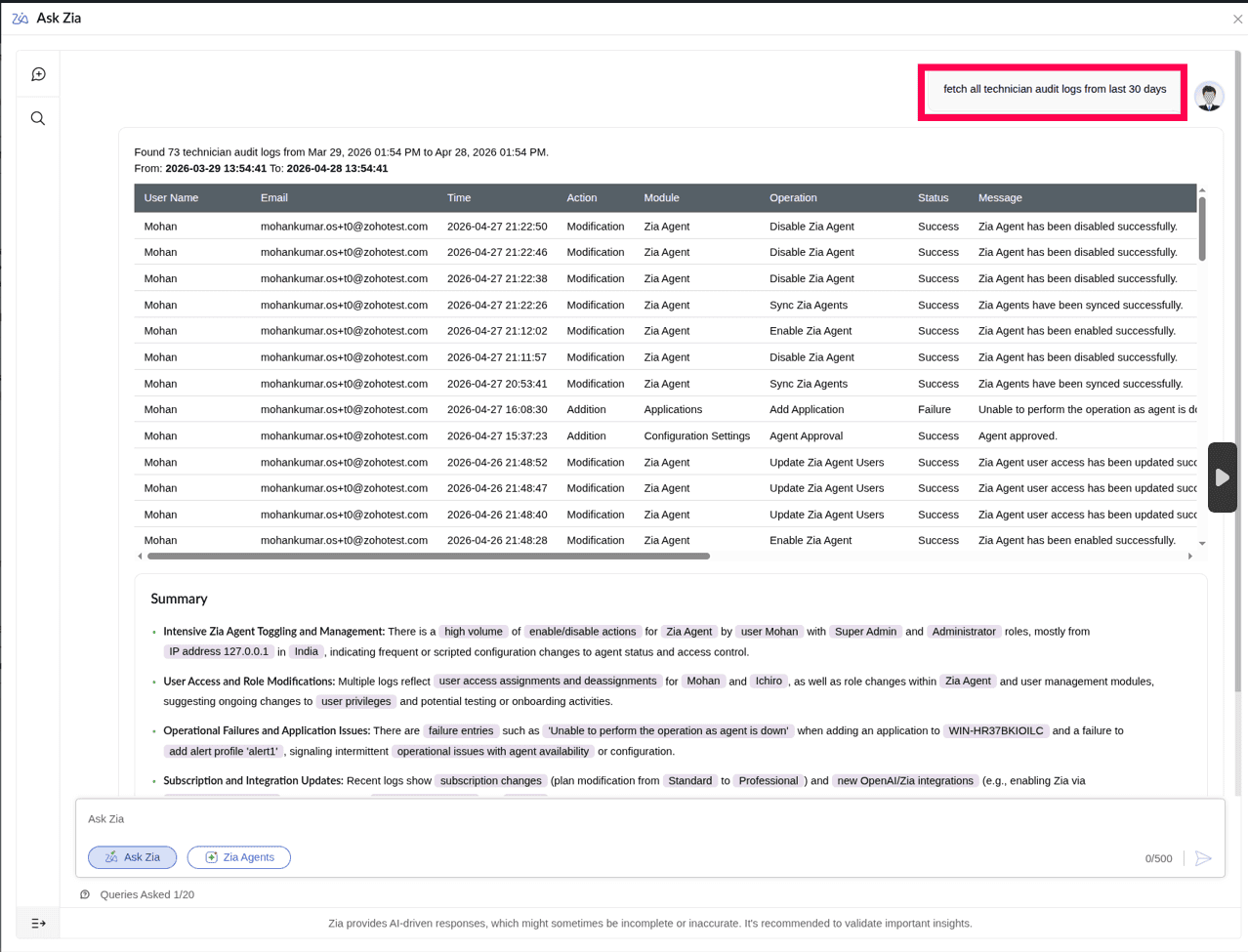Click the Failure status cell
The width and height of the screenshot is (1248, 952).
(x=935, y=409)
